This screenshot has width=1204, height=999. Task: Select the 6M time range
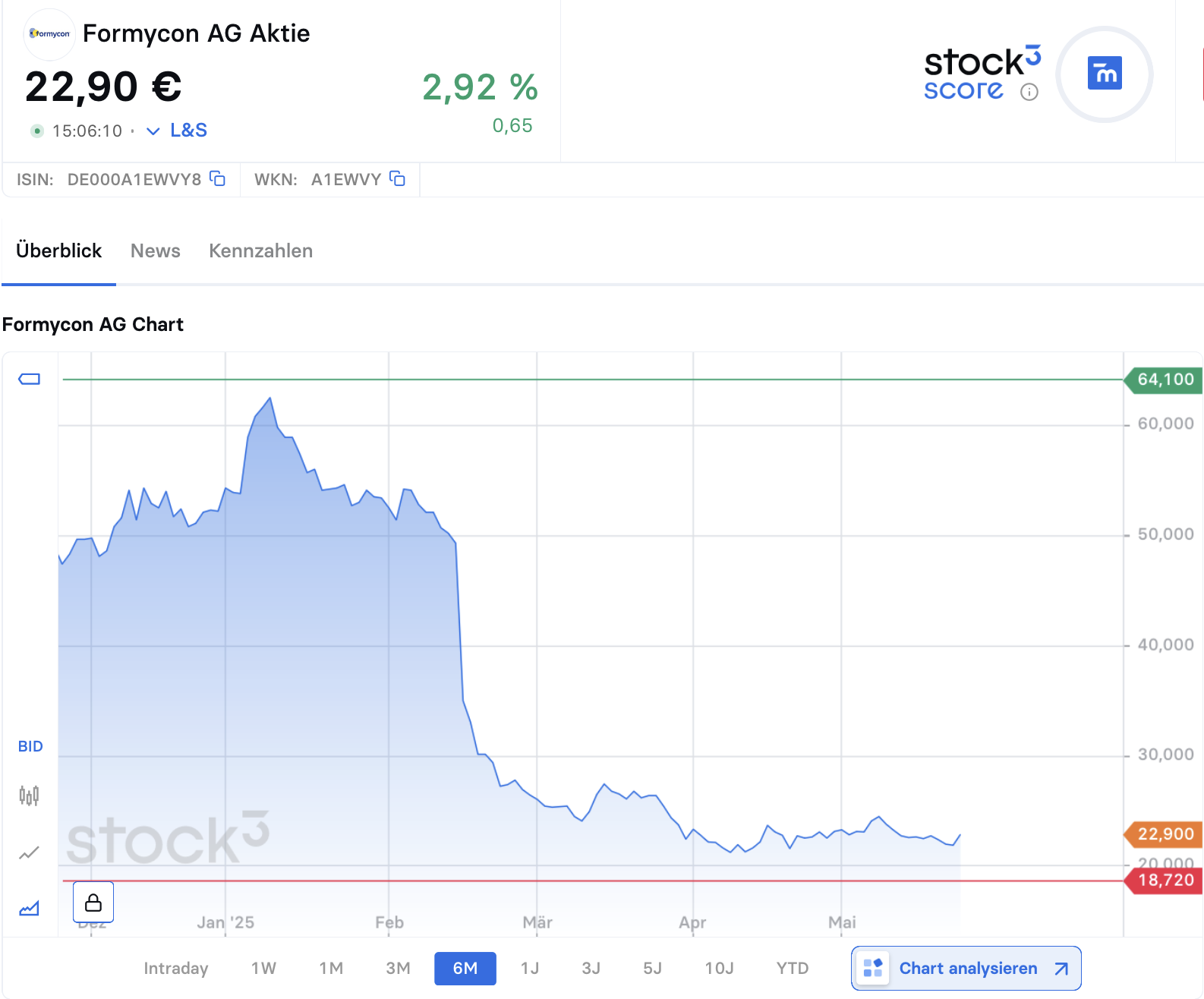point(465,969)
